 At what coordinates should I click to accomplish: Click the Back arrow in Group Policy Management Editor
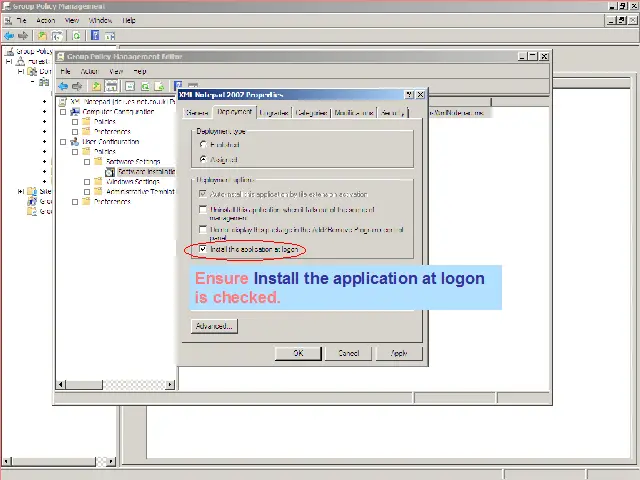pos(63,86)
